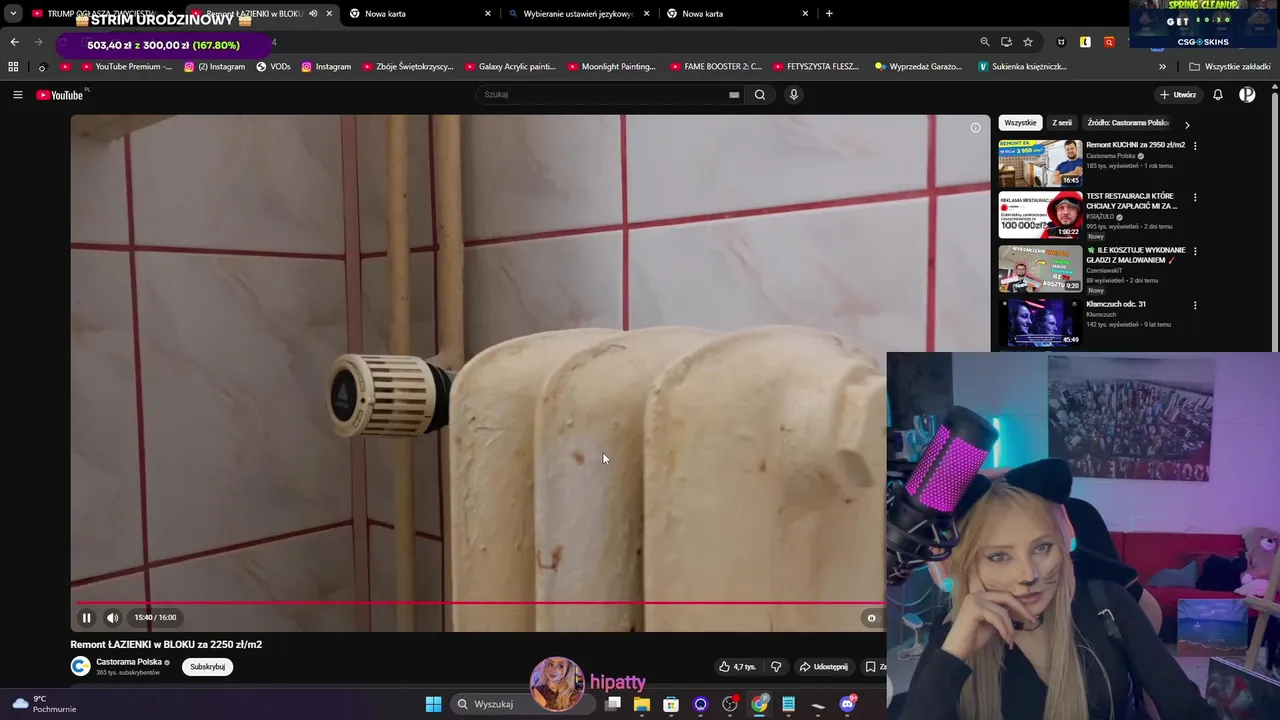Open the YouTube hamburger guide menu
The width and height of the screenshot is (1280, 720).
(17, 95)
